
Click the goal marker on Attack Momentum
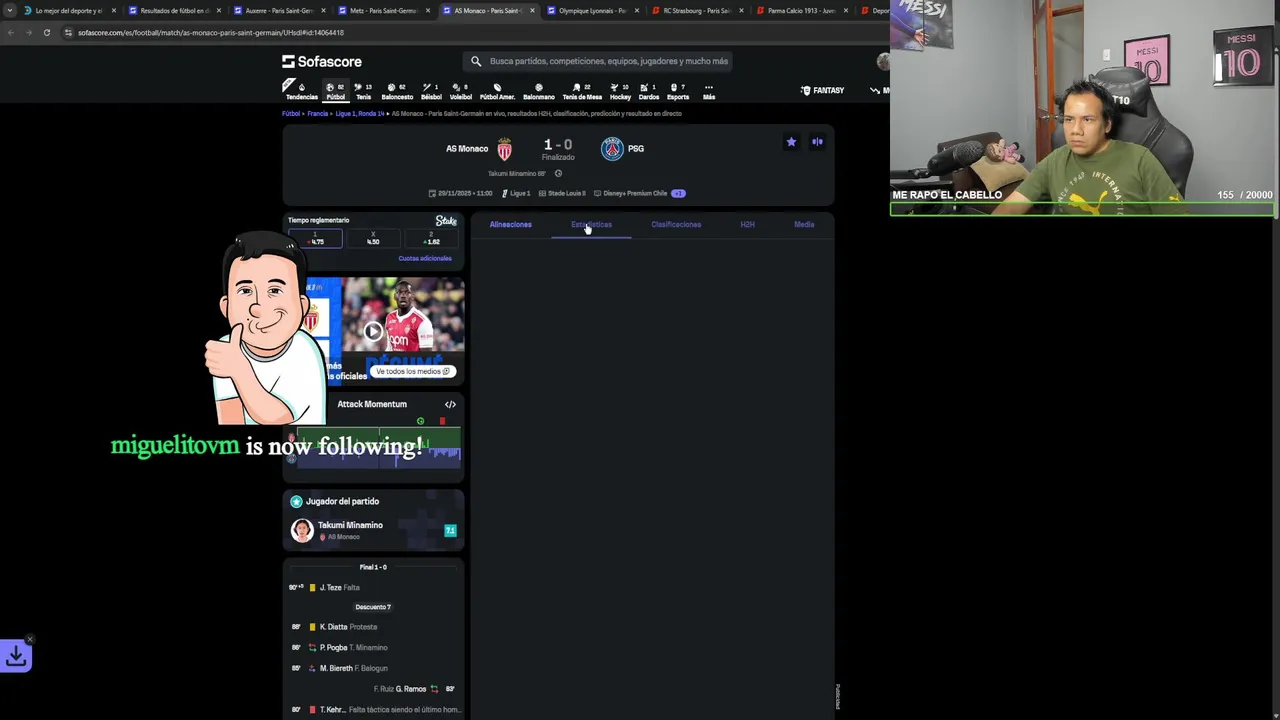point(420,421)
